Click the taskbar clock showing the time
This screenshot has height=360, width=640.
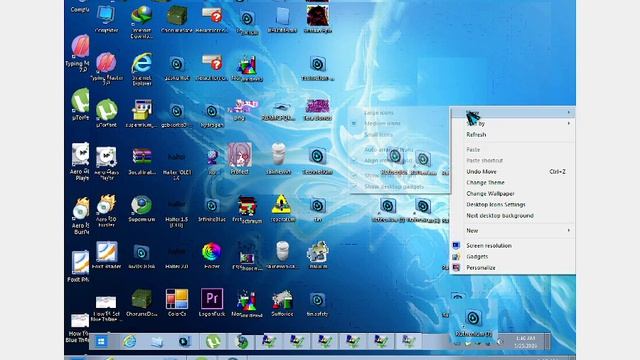[x=525, y=342]
